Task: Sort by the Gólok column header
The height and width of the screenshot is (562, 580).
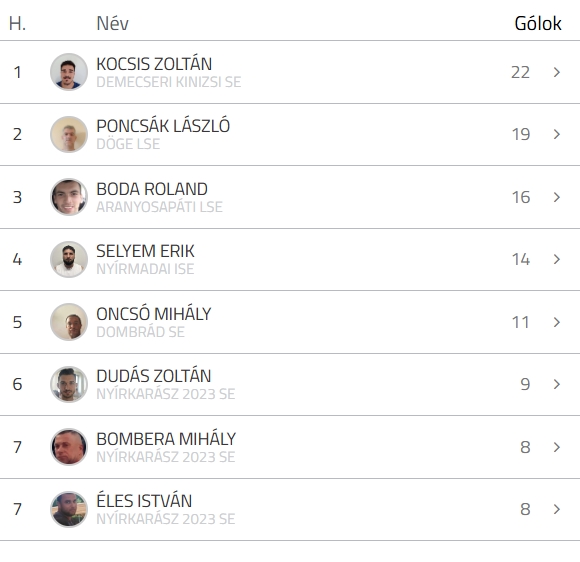Action: coord(538,23)
